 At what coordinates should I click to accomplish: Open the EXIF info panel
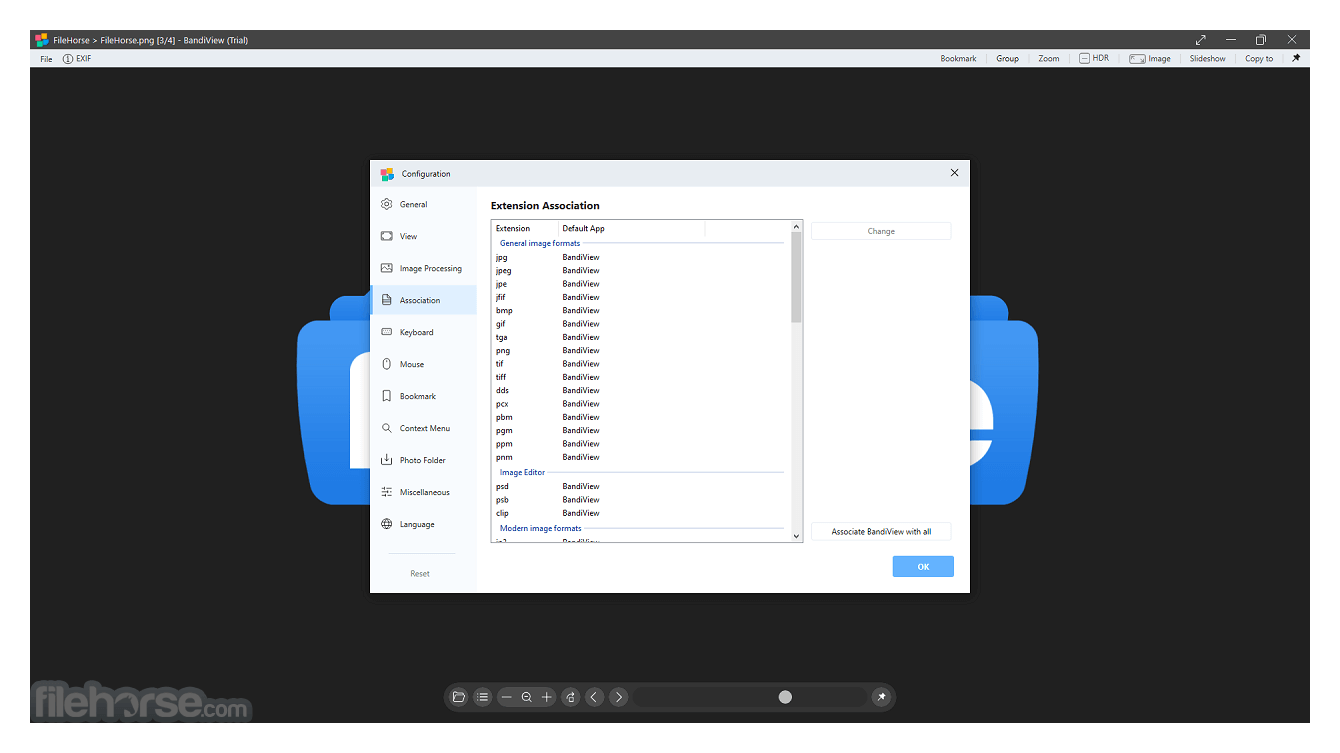tap(77, 59)
